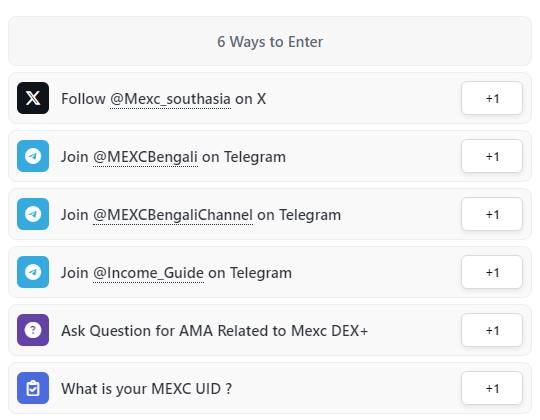The image size is (540, 420).
Task: Open the @Mexc_southasia profile link
Action: [x=170, y=99]
